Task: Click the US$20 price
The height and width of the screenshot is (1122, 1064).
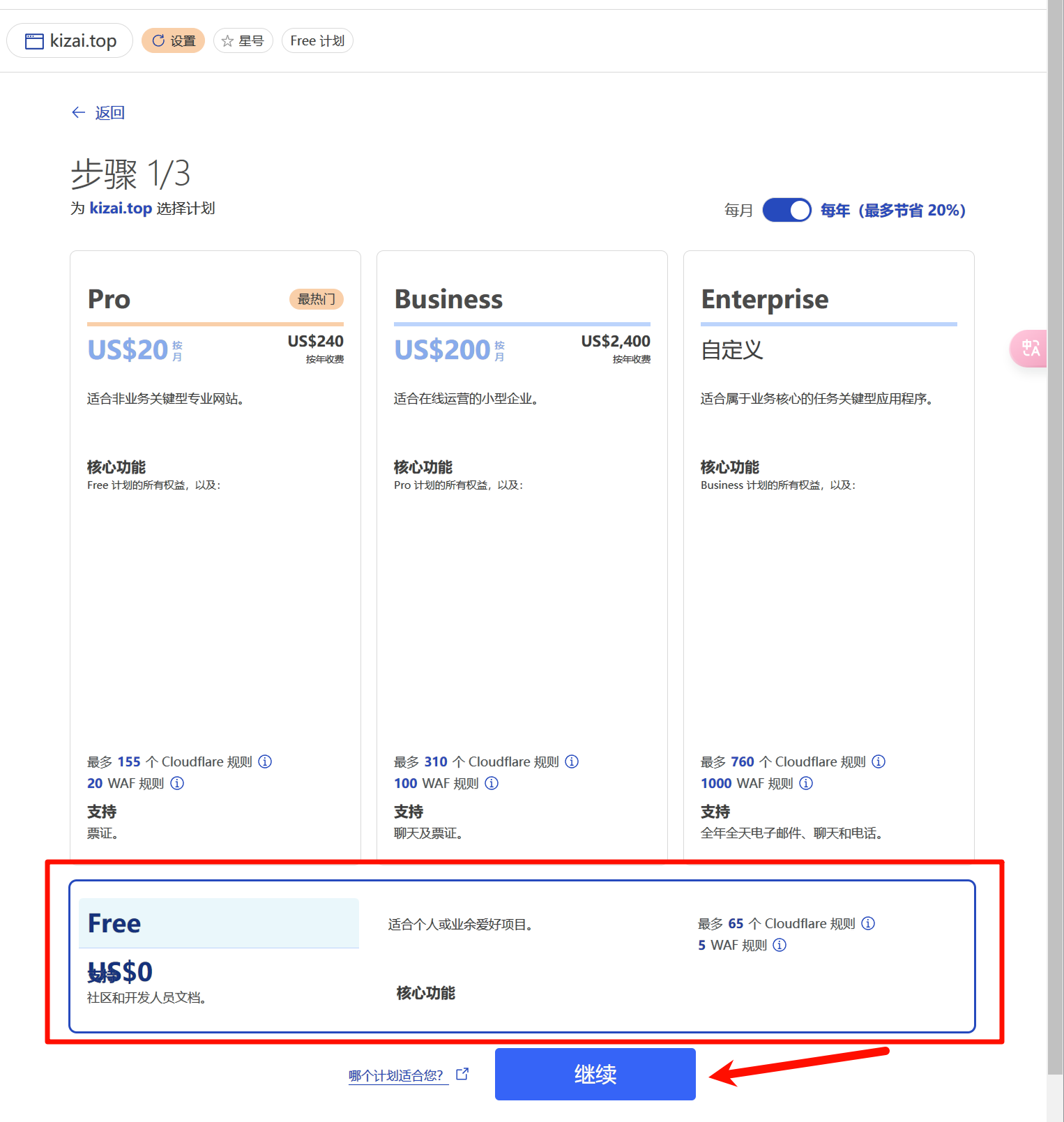Action: tap(128, 349)
